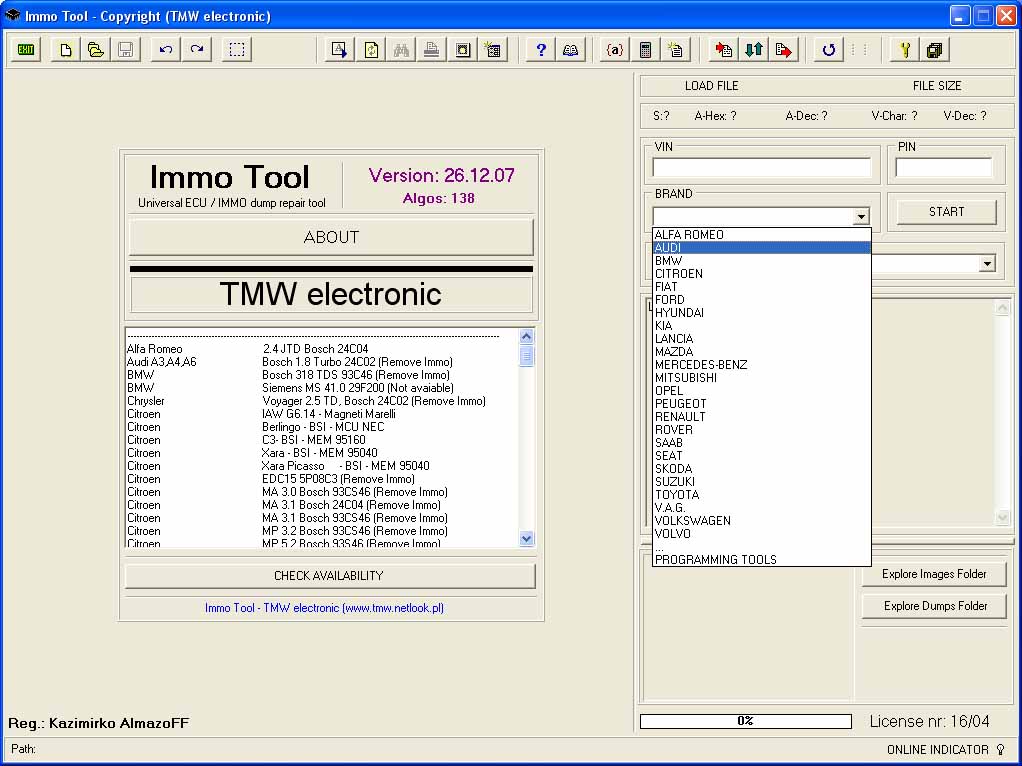Click the undo arrow icon
The height and width of the screenshot is (766, 1022).
(166, 50)
